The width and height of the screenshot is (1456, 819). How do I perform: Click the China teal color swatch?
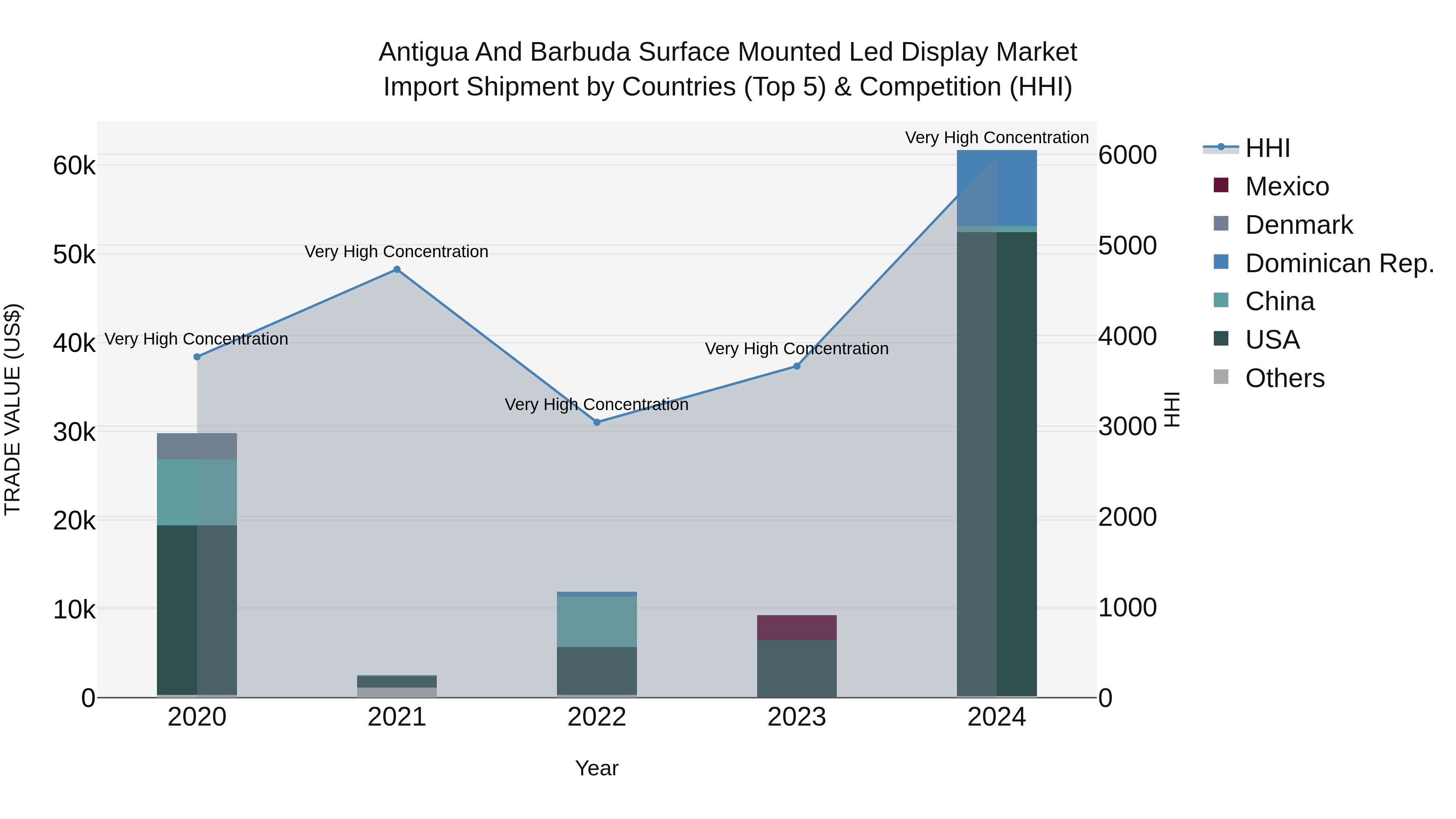pyautogui.click(x=1221, y=300)
